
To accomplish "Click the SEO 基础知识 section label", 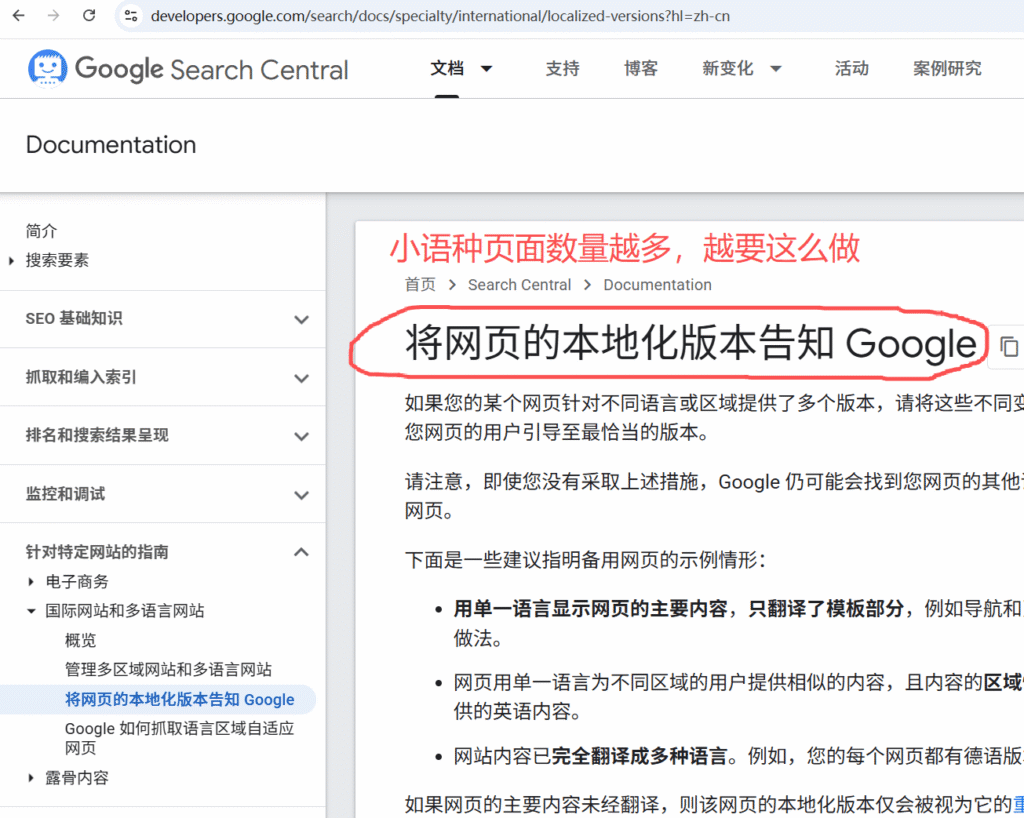I will click(x=74, y=319).
